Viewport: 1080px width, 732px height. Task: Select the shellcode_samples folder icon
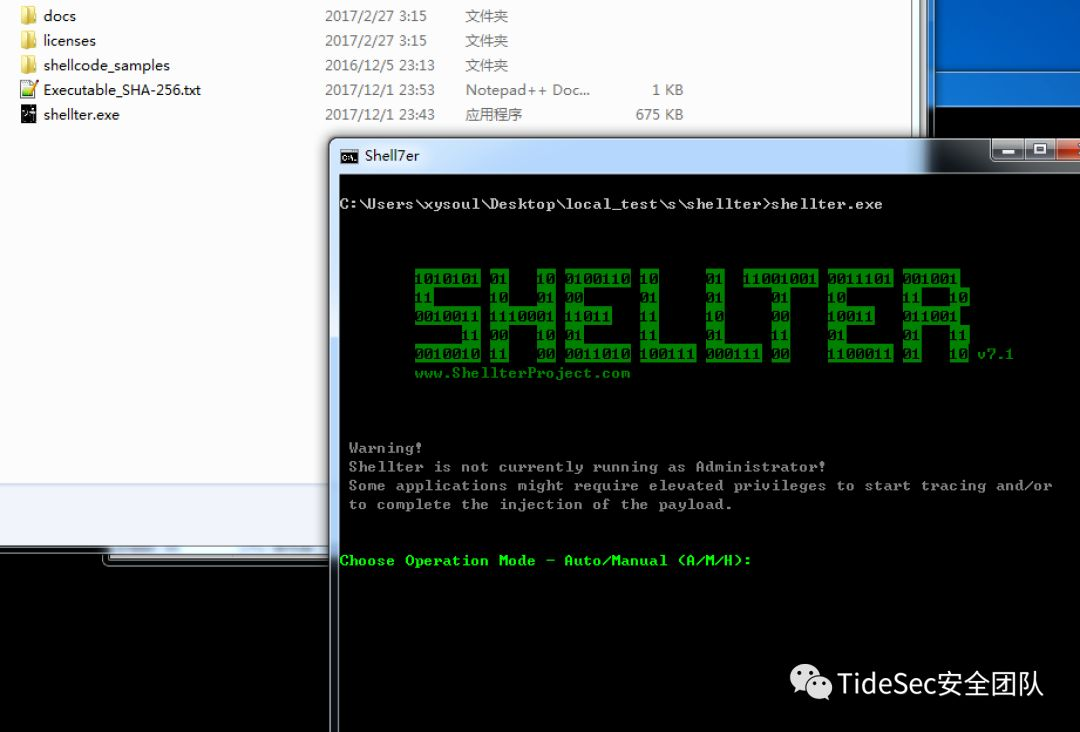tap(28, 65)
